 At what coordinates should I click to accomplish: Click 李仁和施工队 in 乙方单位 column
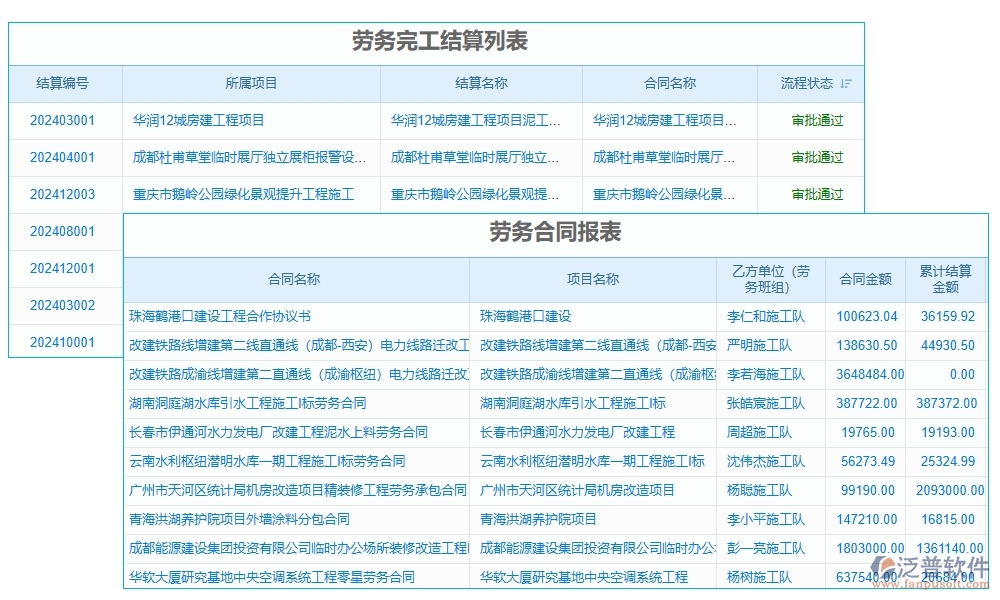765,316
